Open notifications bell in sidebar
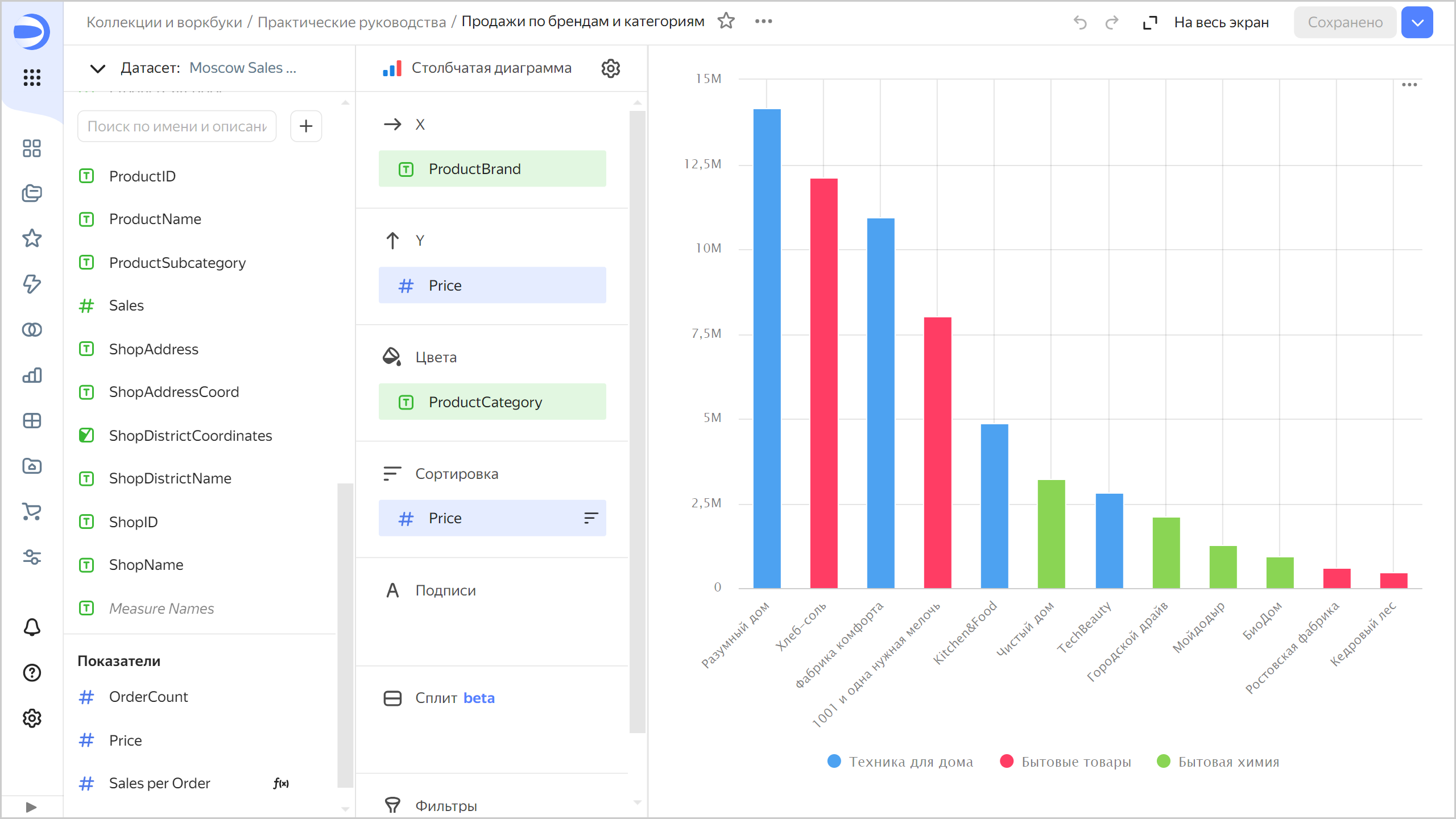The width and height of the screenshot is (1456, 819). (x=32, y=627)
